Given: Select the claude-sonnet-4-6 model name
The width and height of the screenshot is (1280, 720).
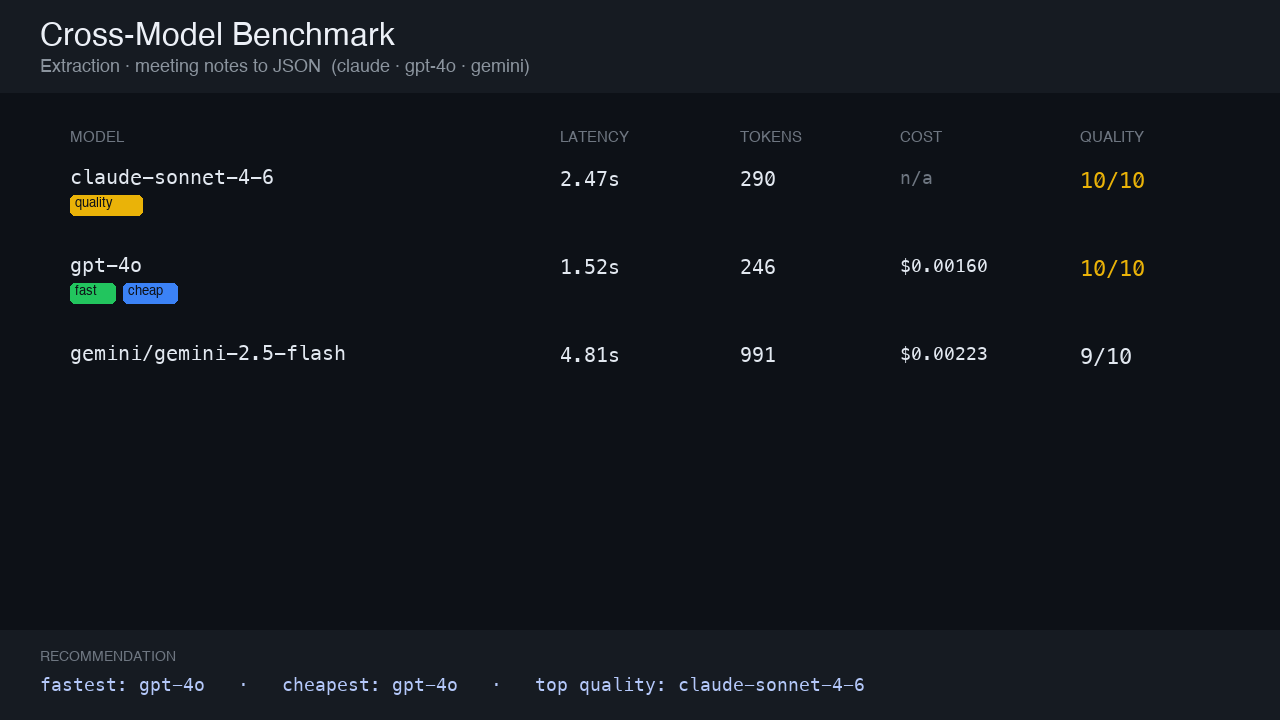Looking at the screenshot, I should click(x=172, y=177).
